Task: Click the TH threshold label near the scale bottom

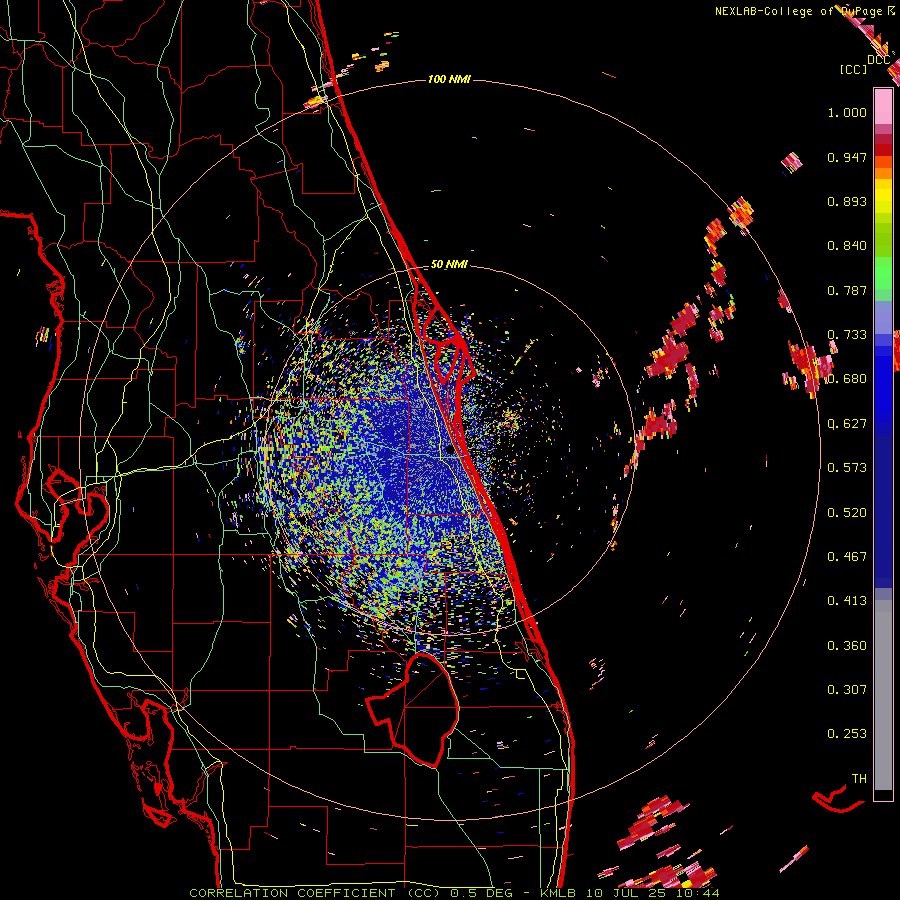Action: (x=859, y=779)
